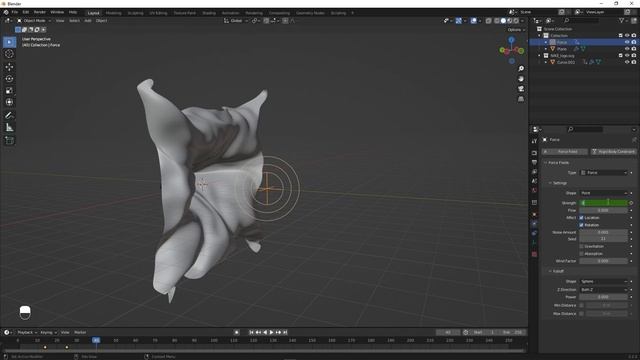640x360 pixels.
Task: Switch perspective/orthographic grid icon
Action: point(521,99)
